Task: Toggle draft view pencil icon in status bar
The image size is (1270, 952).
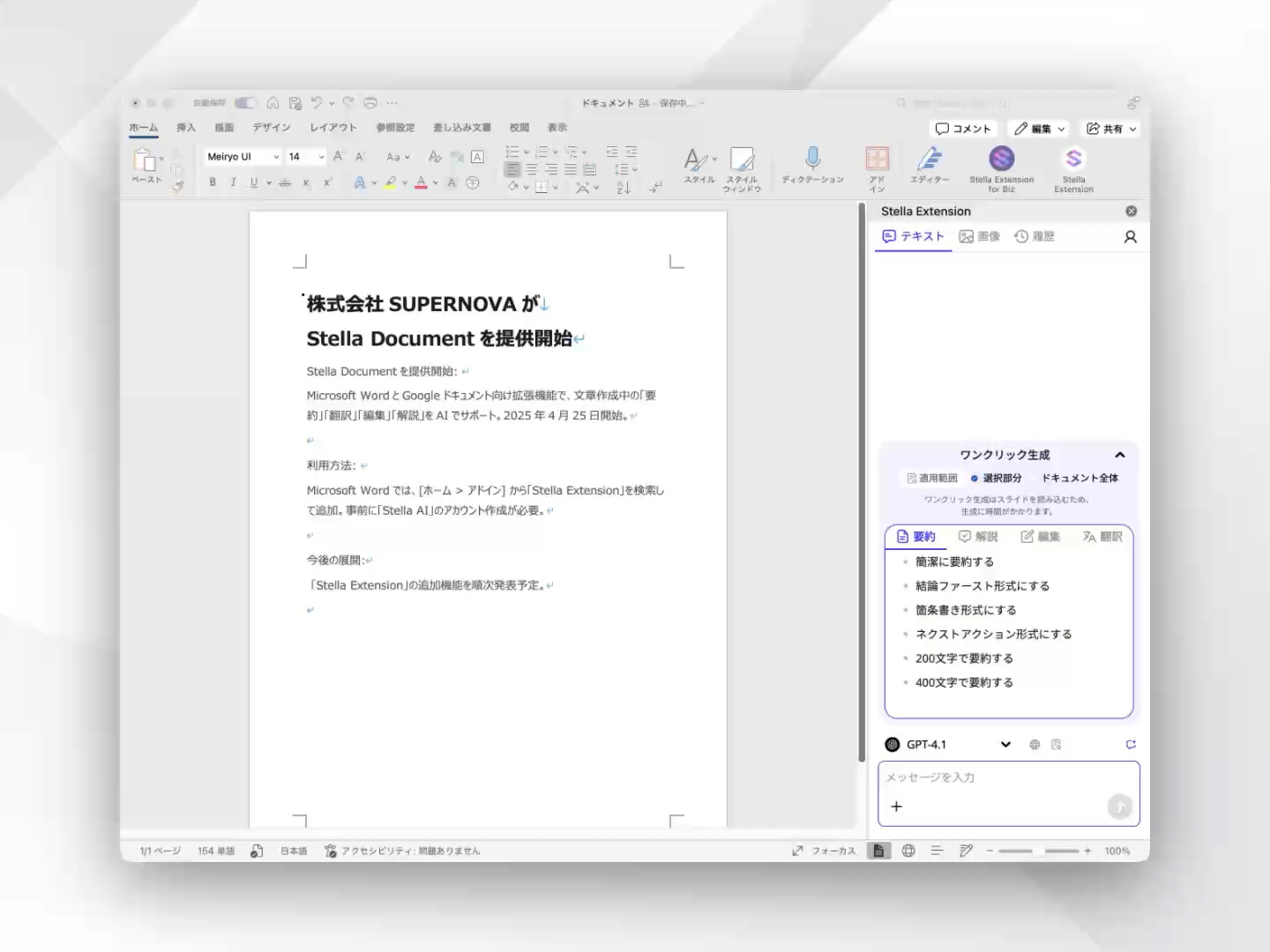Action: pos(966,851)
